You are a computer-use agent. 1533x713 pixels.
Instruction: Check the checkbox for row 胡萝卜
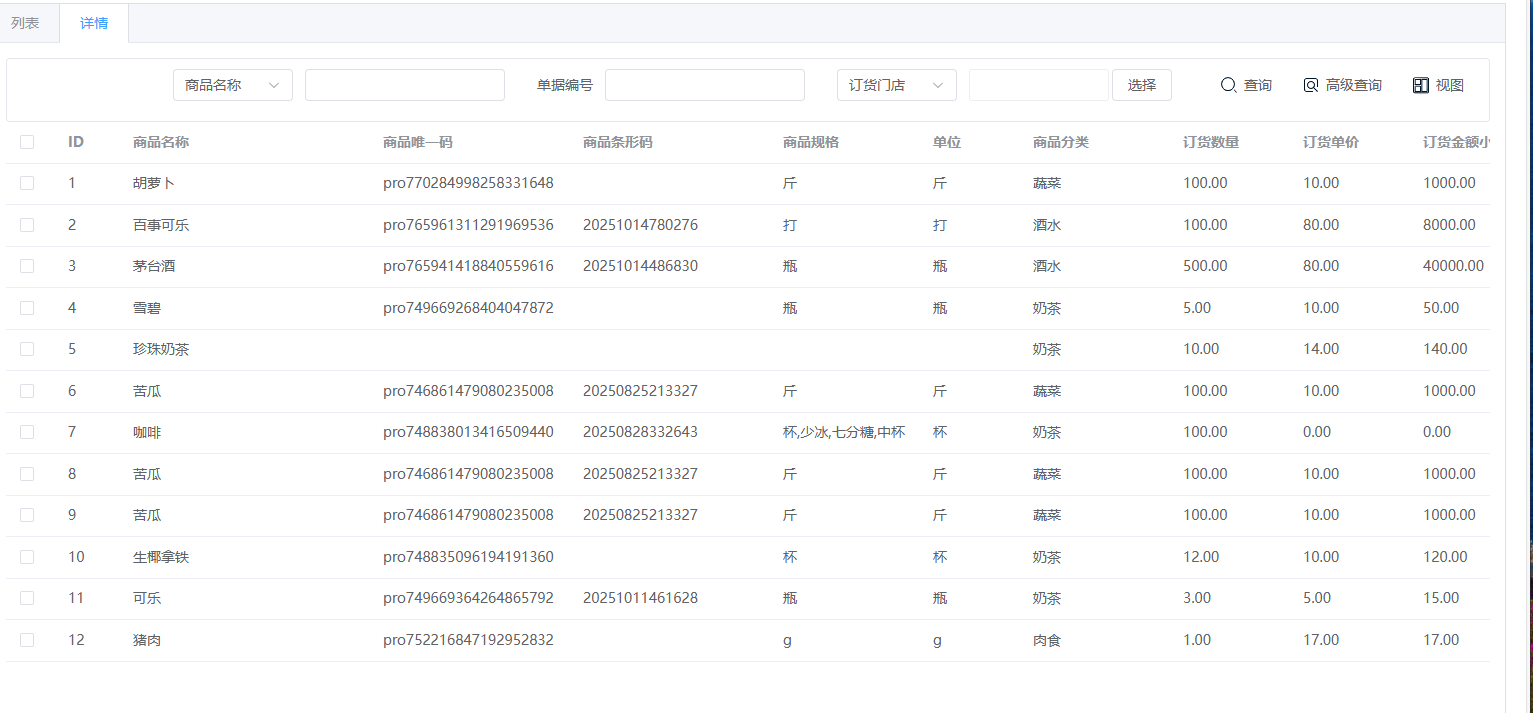[x=27, y=183]
